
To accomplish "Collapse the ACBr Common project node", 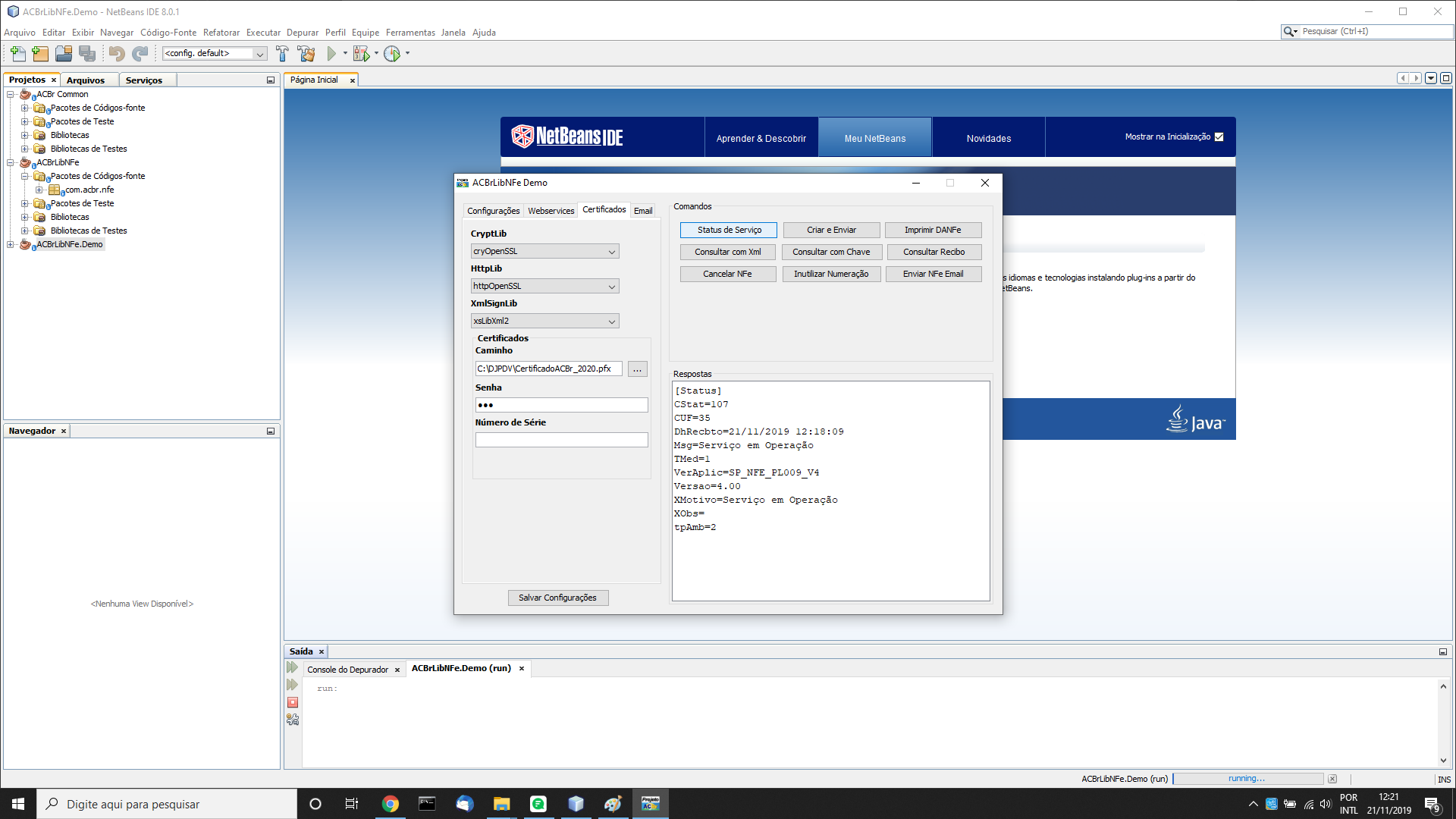I will pos(11,95).
